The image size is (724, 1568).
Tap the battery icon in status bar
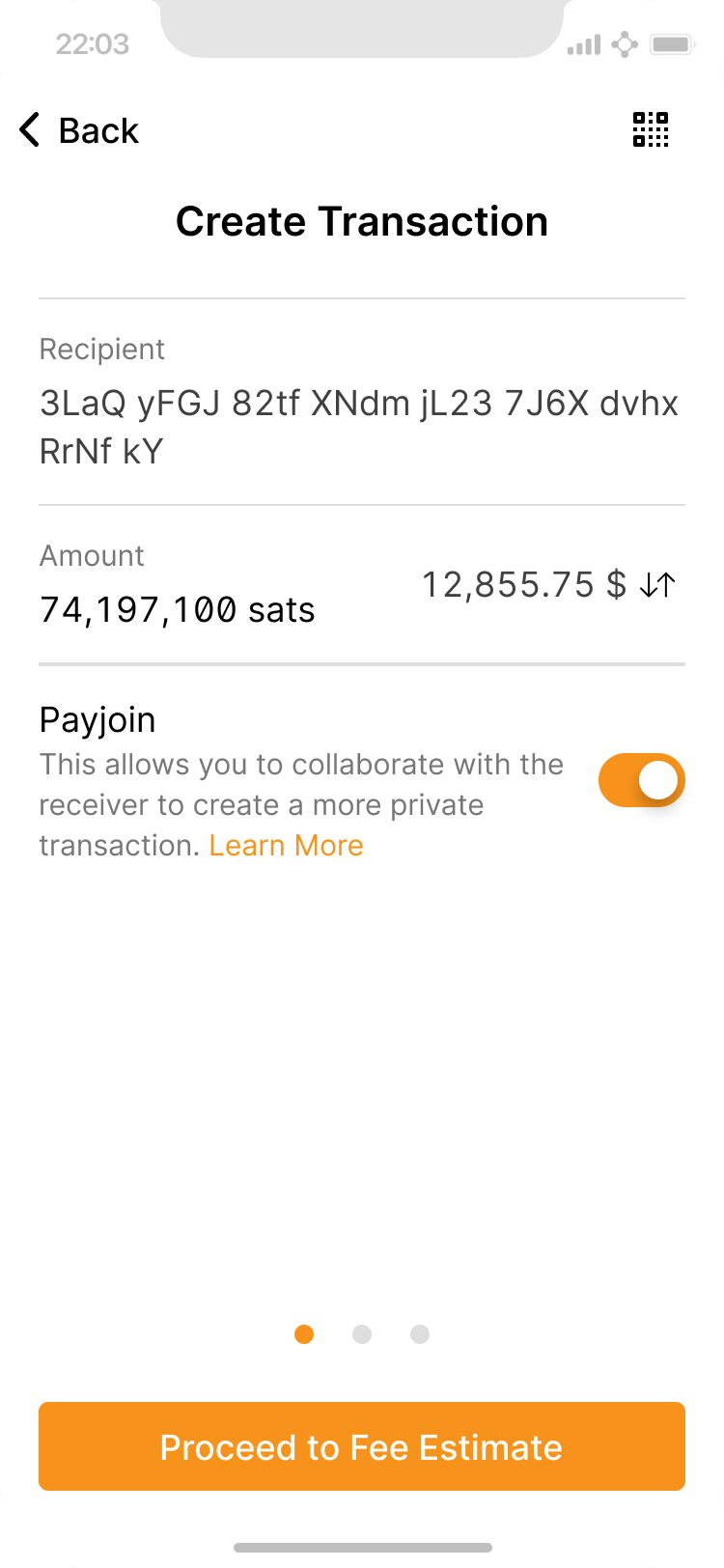coord(673,44)
